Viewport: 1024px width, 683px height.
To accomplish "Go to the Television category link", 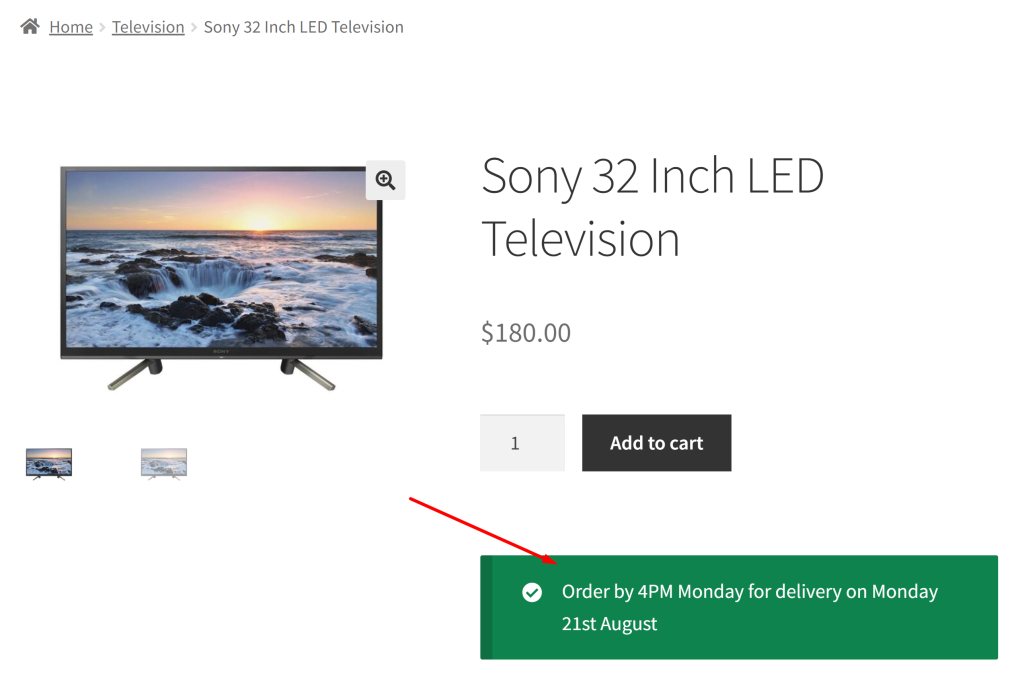I will [148, 27].
